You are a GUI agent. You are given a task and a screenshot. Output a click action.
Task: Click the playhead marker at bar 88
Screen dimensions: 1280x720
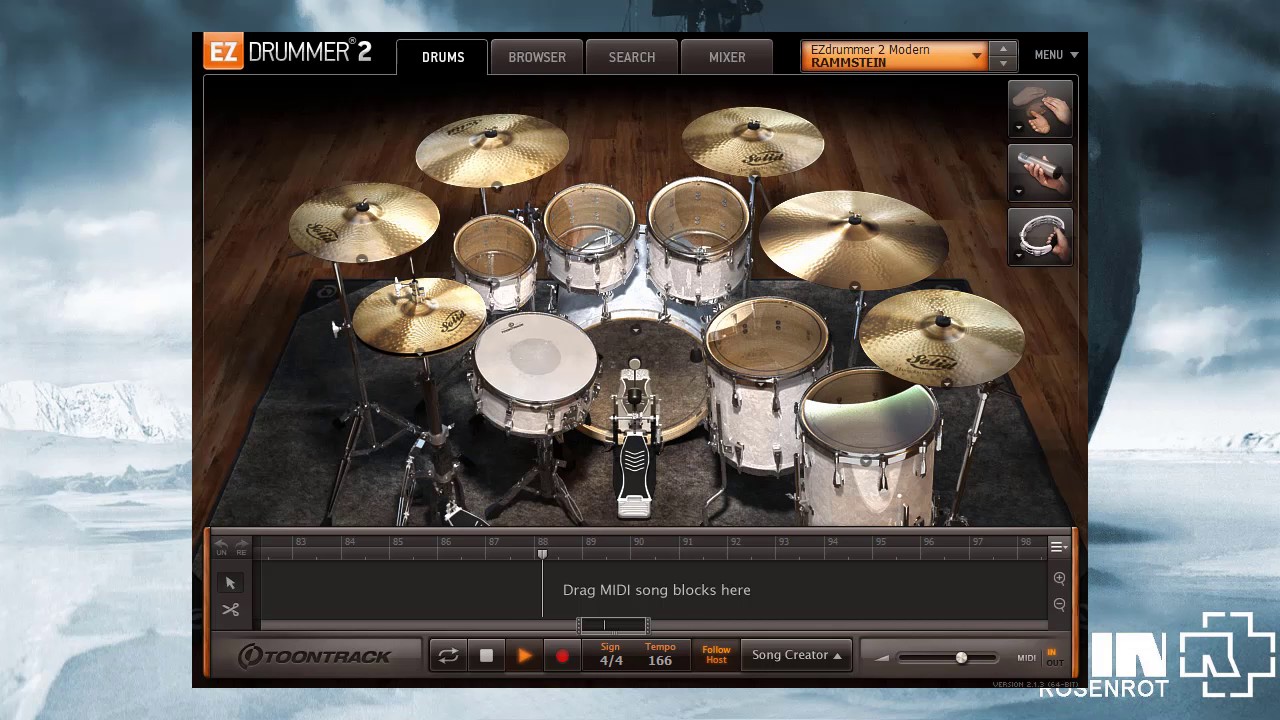click(x=542, y=553)
